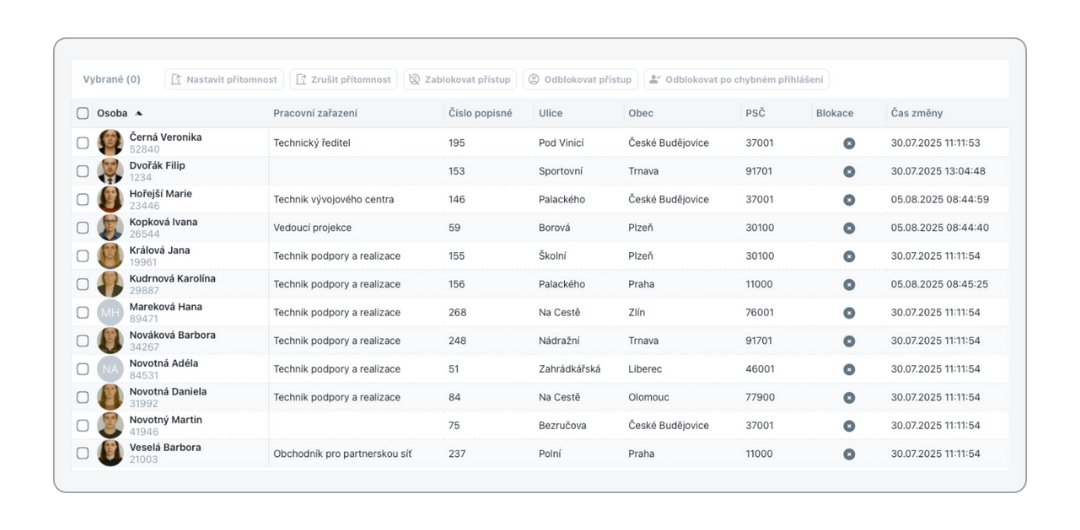1080x530 pixels.
Task: Click Odblokovat po chybném přihlášení button
Action: 736,80
